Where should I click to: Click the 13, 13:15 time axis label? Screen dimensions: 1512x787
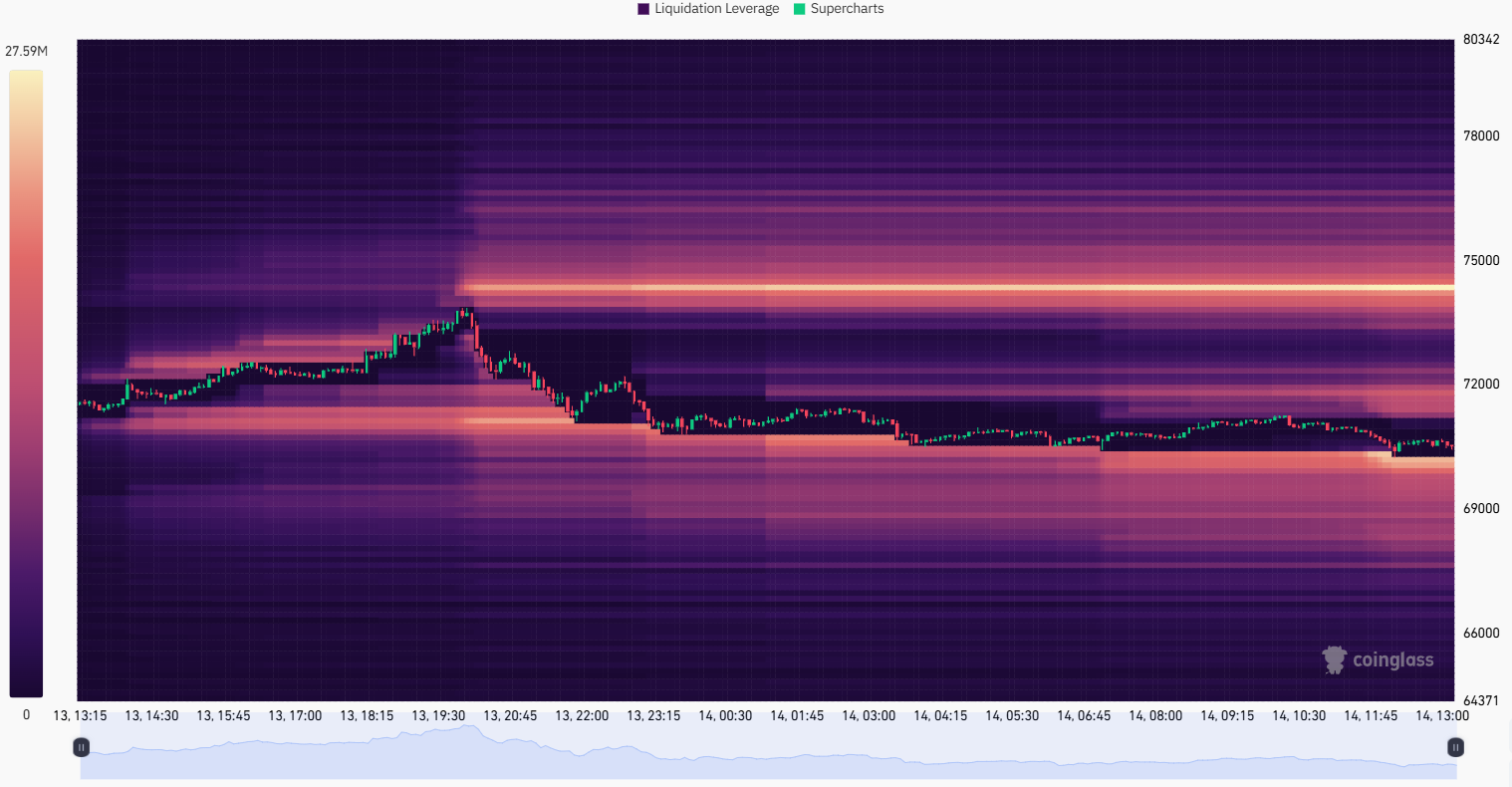(x=80, y=716)
